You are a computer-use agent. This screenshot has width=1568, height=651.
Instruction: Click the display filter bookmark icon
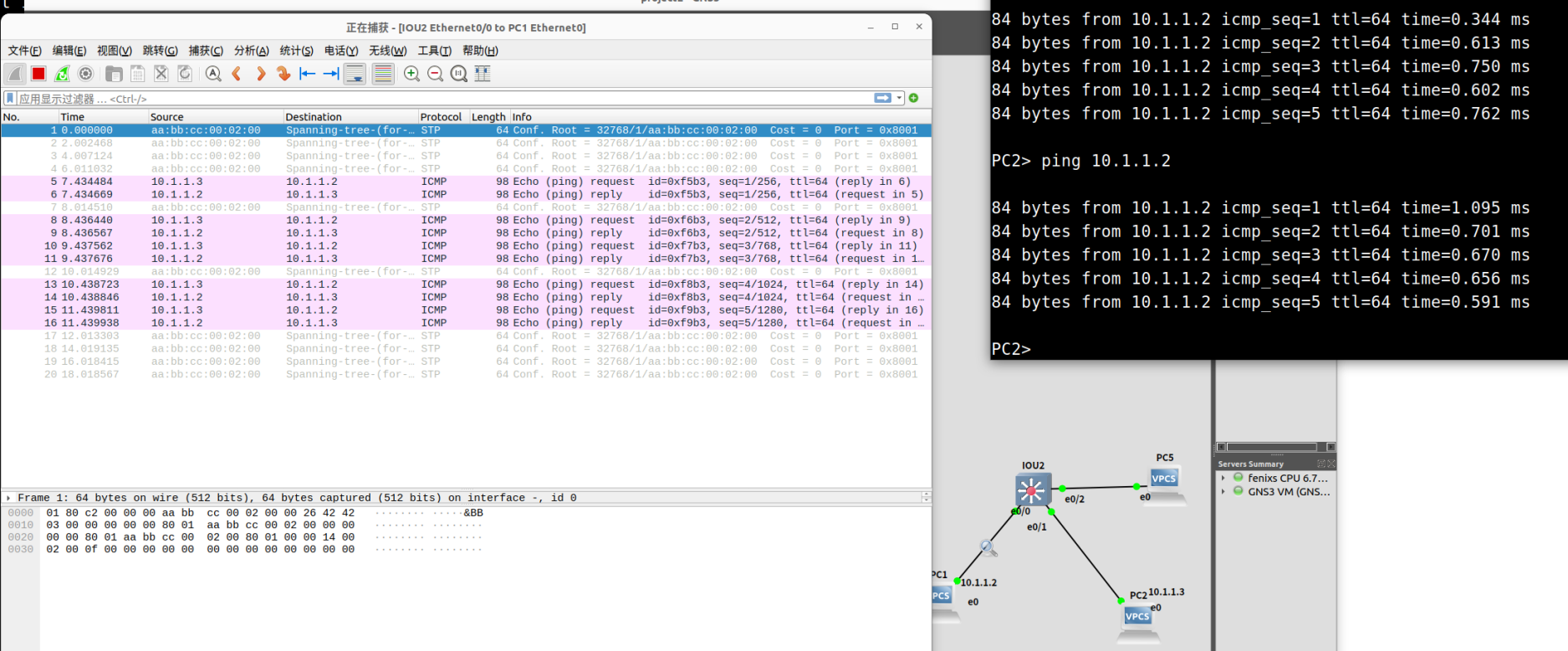[x=10, y=98]
